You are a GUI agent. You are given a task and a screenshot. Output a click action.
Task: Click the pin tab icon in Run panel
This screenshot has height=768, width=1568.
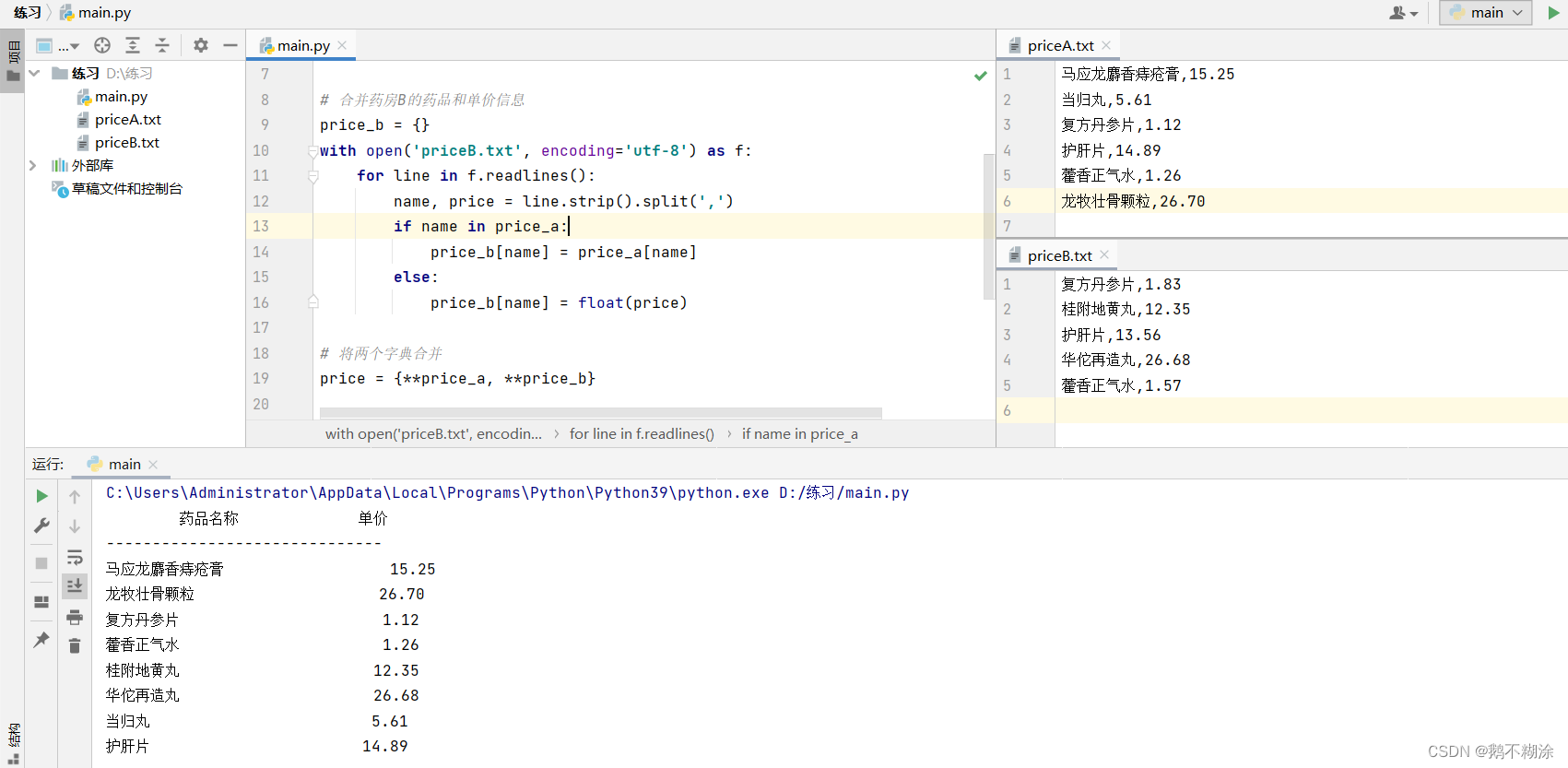point(41,639)
